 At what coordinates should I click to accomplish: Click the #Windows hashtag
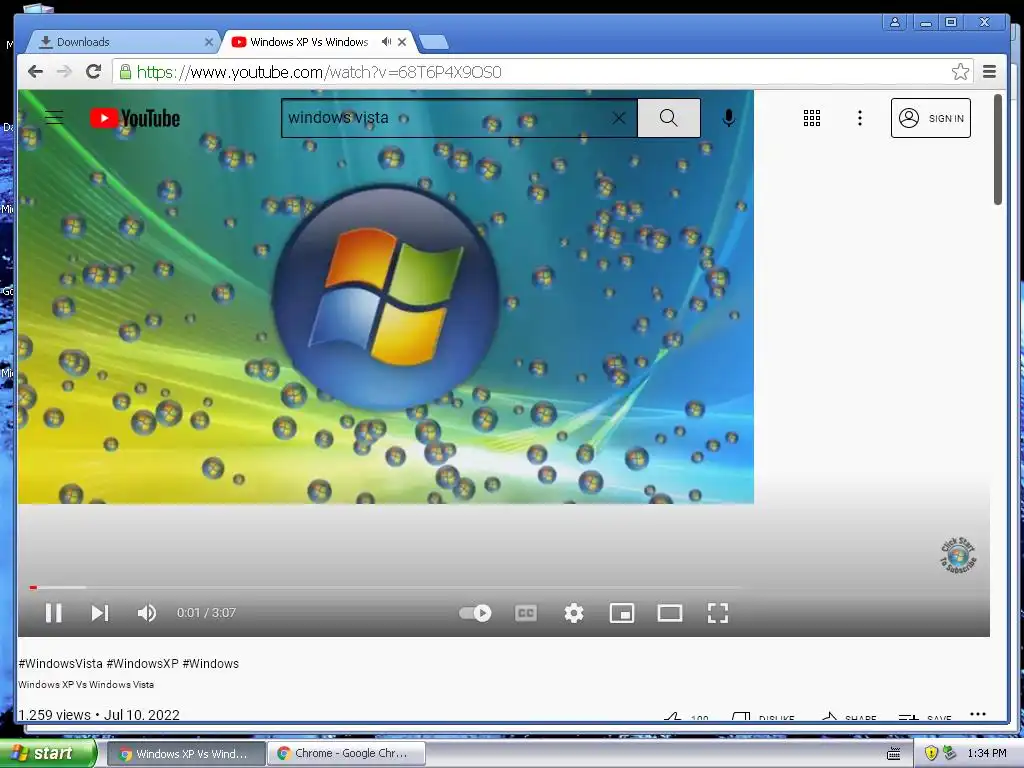pyautogui.click(x=210, y=664)
